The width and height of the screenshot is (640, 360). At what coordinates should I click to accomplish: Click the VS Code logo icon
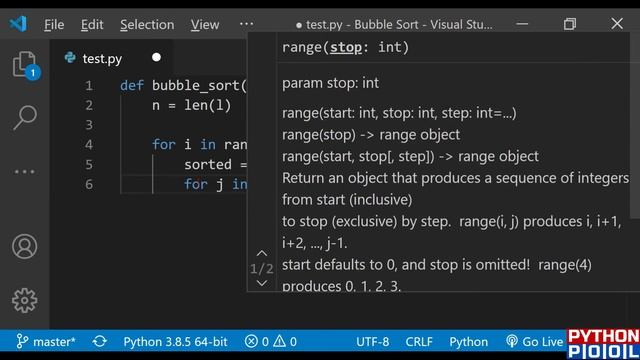pos(18,24)
